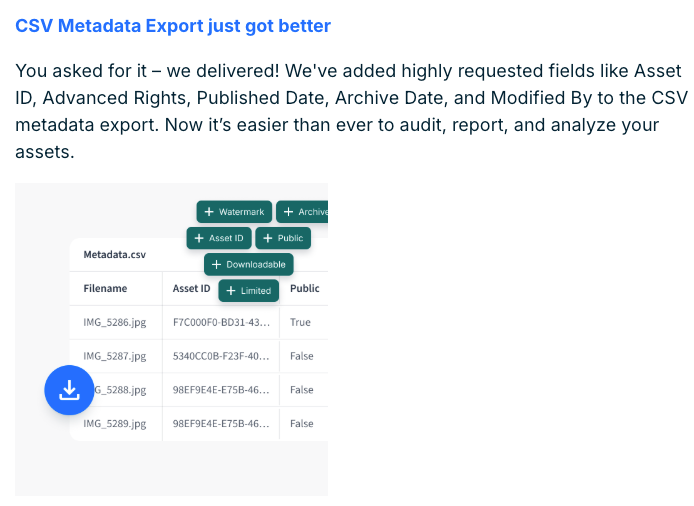Click the Metadata.csv file title
Viewport: 694px width, 506px height.
(x=115, y=255)
